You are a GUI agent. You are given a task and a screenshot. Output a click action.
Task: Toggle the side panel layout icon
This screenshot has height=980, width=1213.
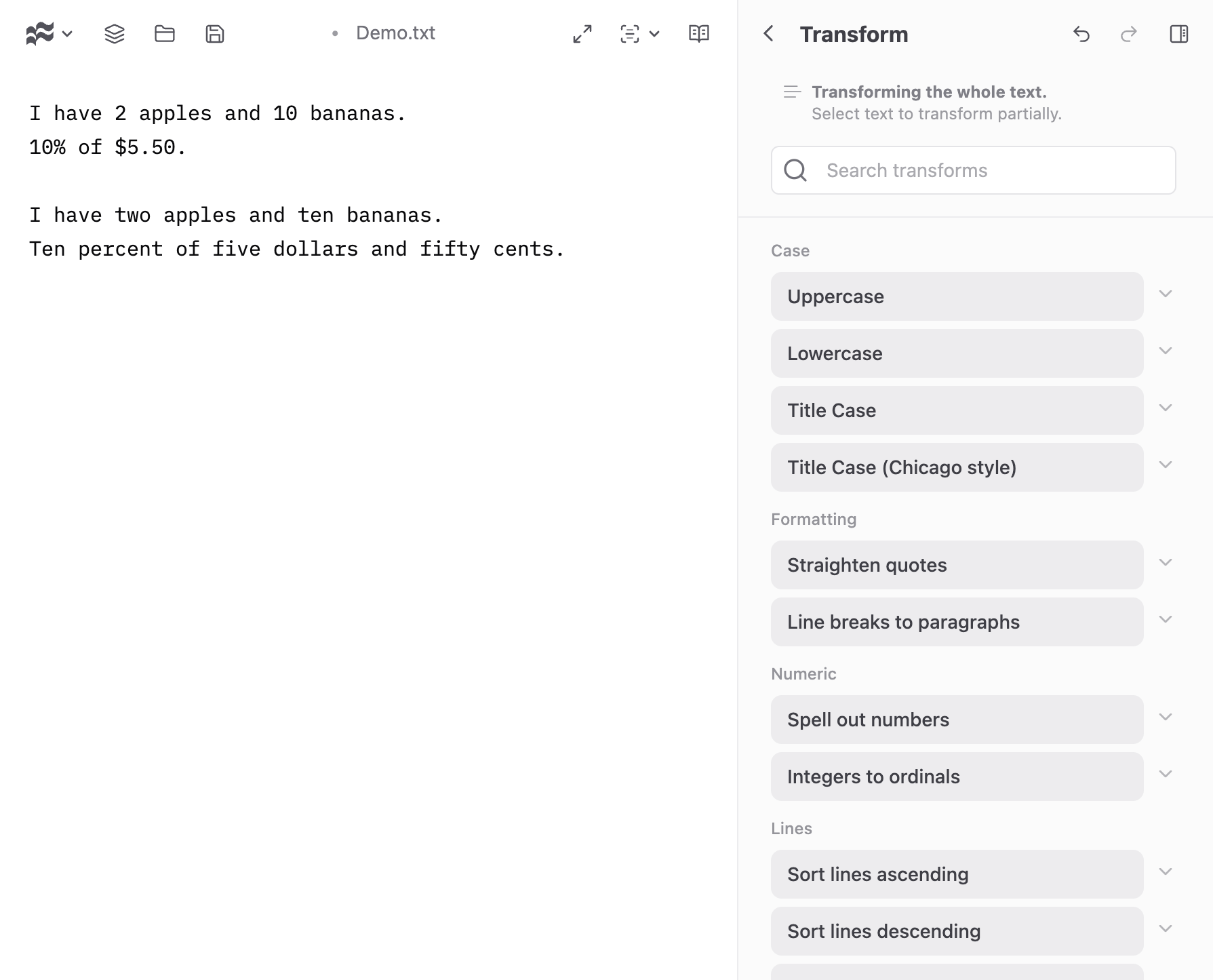tap(1180, 33)
